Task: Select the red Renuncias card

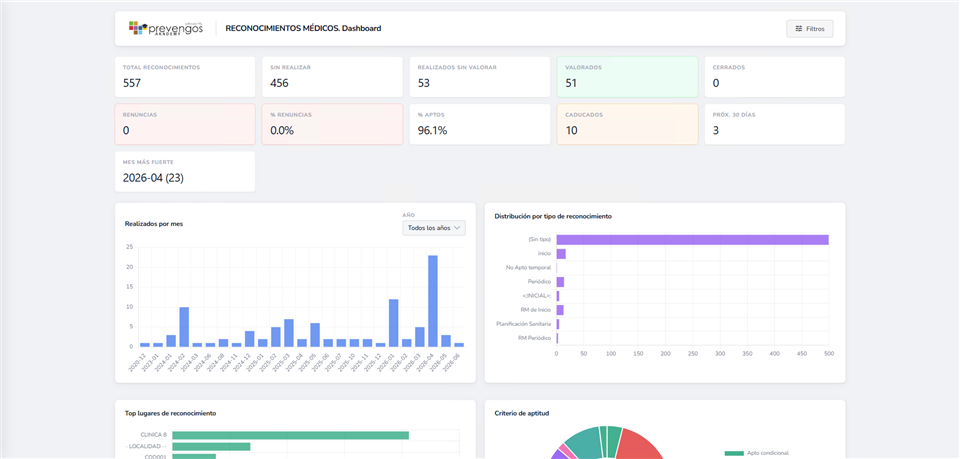Action: [185, 124]
